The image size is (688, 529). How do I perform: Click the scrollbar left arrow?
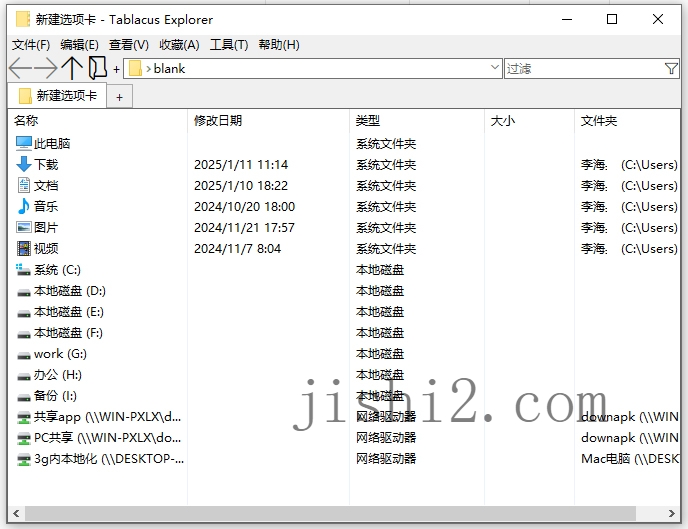(x=16, y=513)
